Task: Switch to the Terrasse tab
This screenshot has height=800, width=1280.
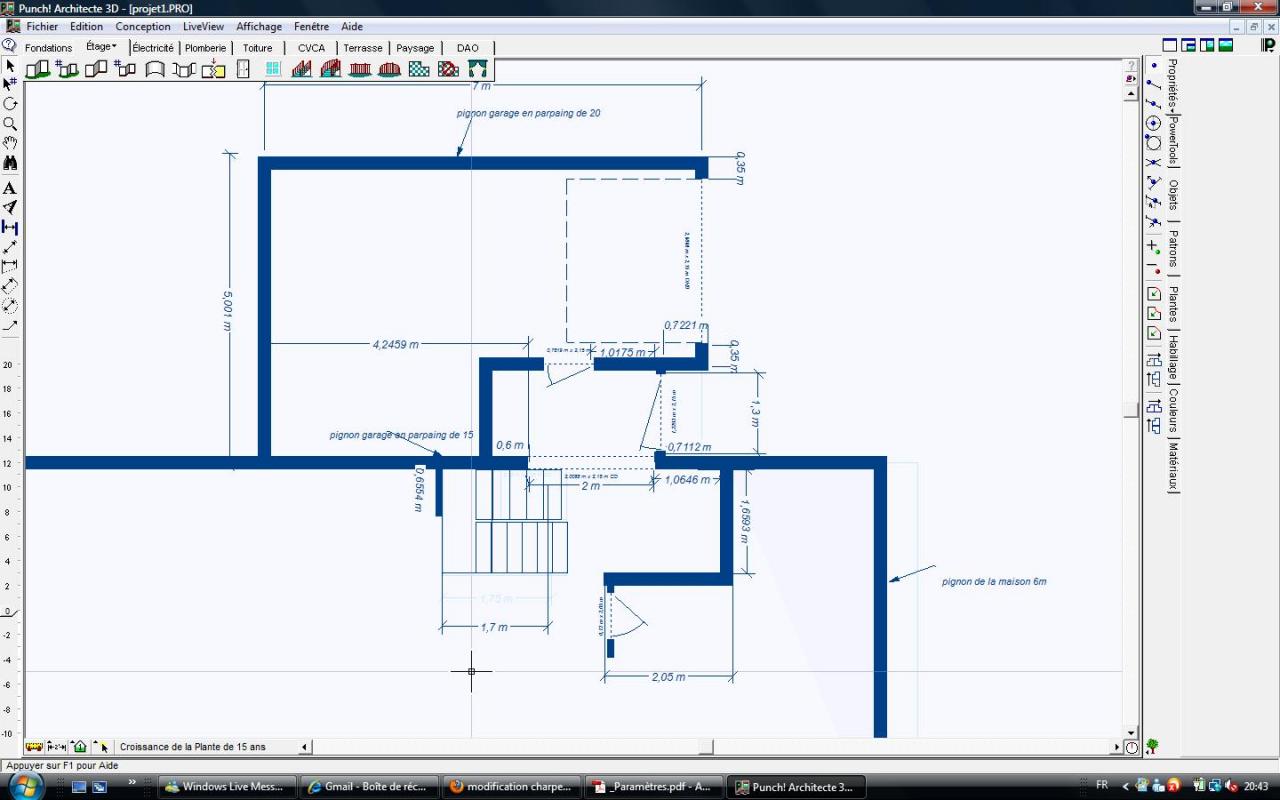Action: pos(363,48)
